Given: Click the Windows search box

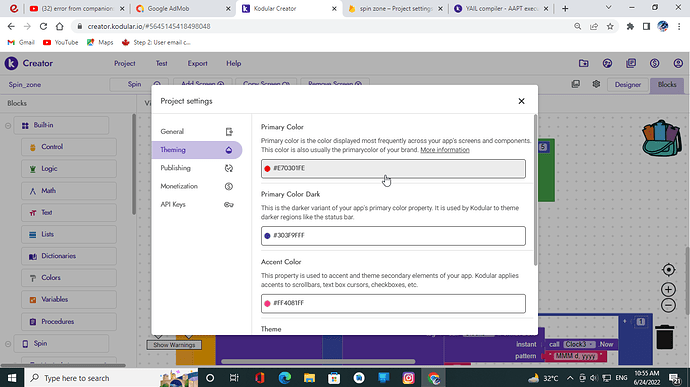Looking at the screenshot, I should click(x=110, y=378).
